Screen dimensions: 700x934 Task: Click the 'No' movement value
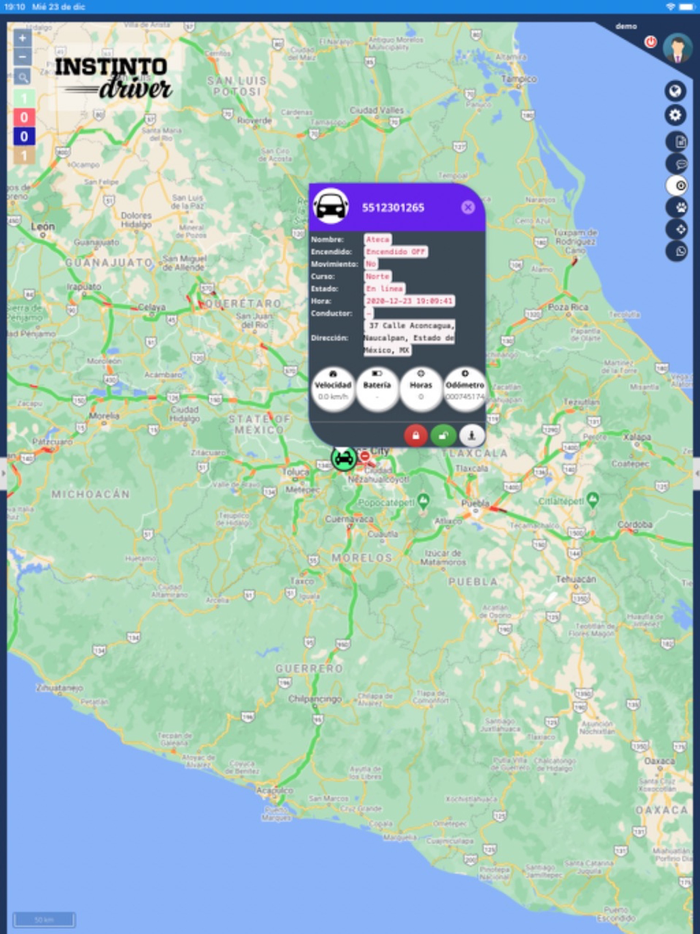pyautogui.click(x=371, y=264)
